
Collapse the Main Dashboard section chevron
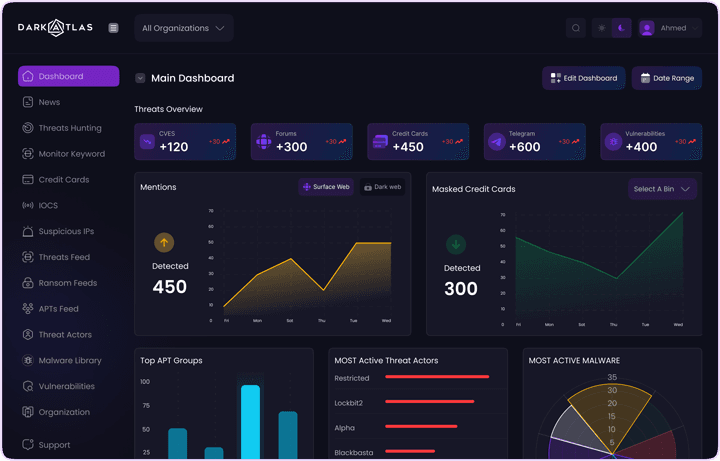coord(140,78)
